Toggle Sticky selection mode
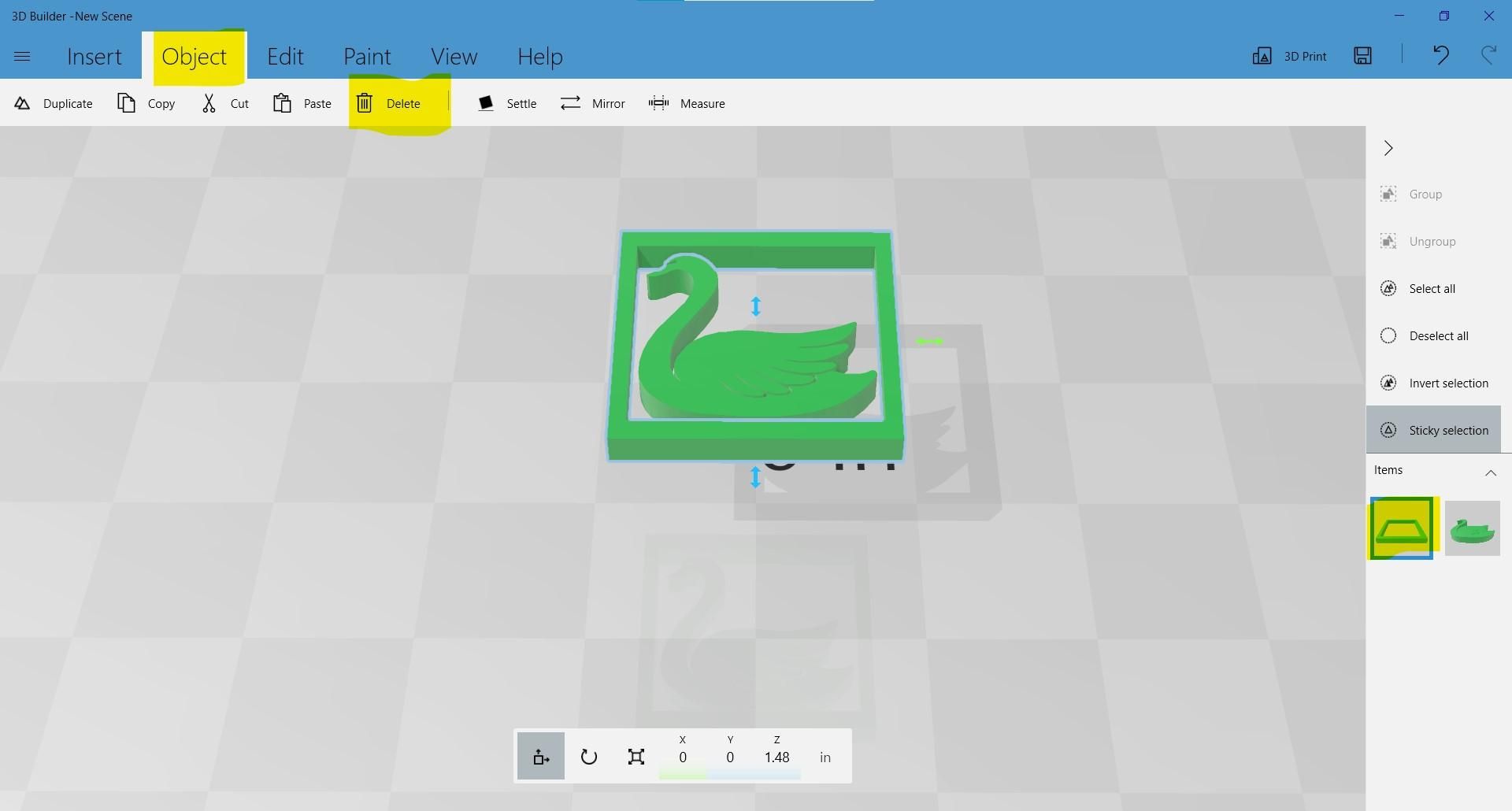Screen dimensions: 1512x811 point(1433,430)
